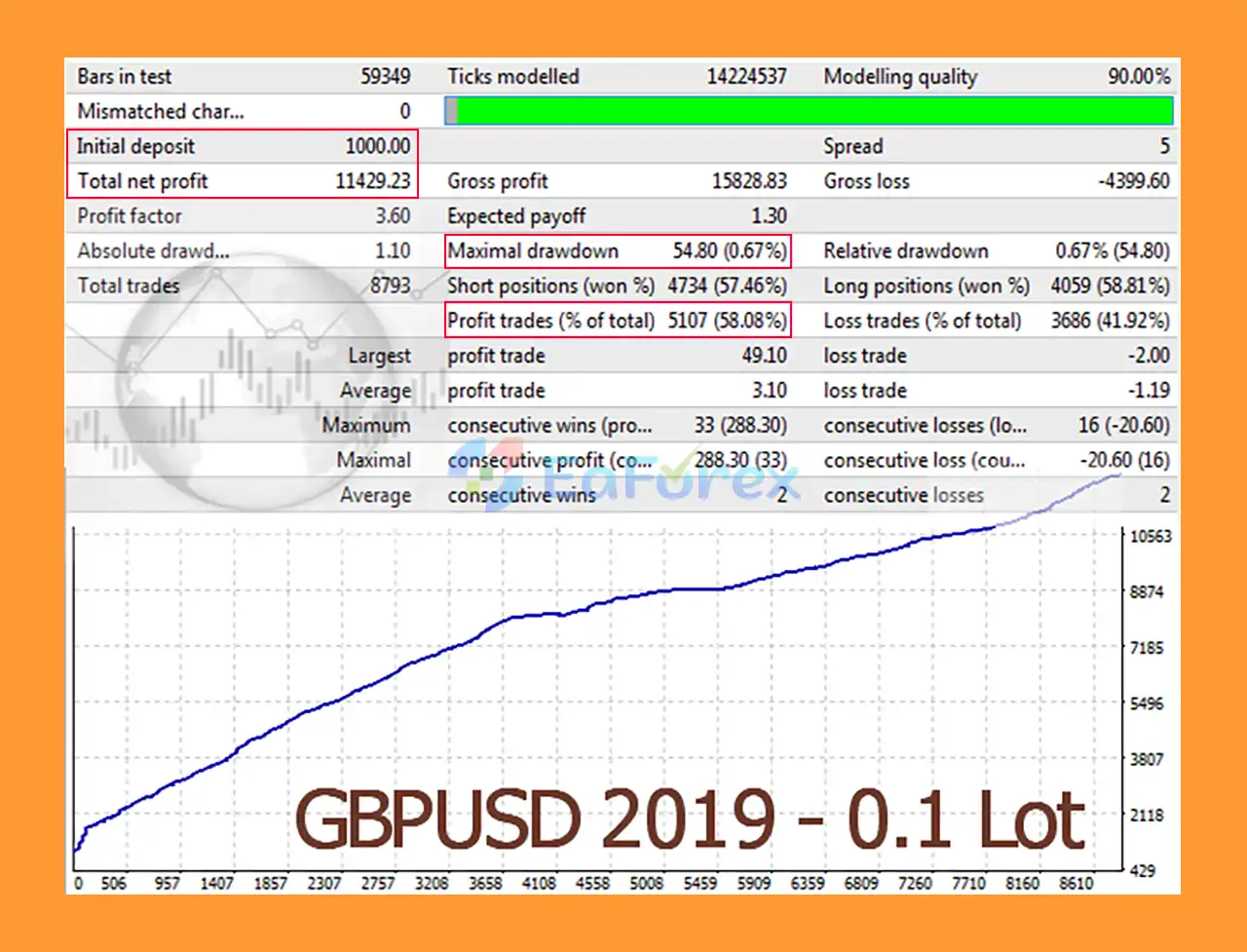Viewport: 1247px width, 952px height.
Task: Click Profit trades (% of total) label
Action: [x=550, y=321]
